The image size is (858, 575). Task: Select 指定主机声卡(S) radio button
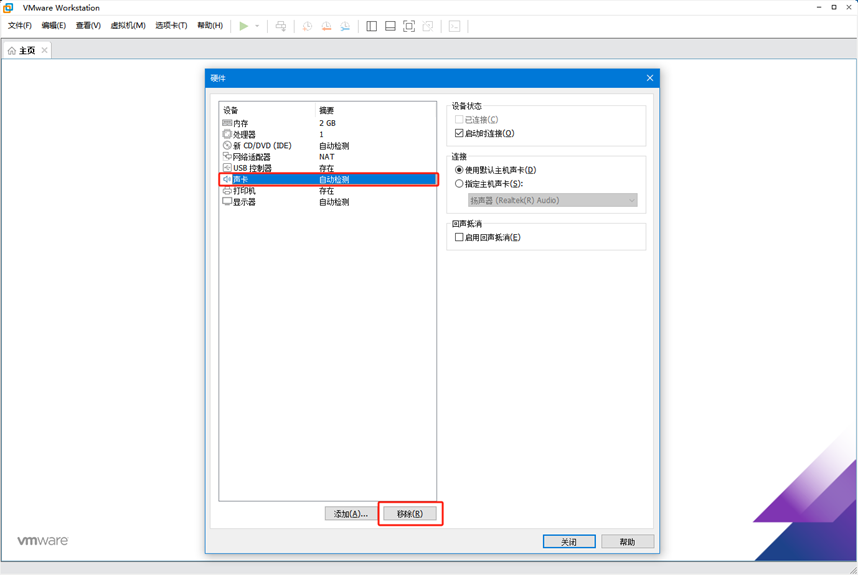(x=459, y=184)
